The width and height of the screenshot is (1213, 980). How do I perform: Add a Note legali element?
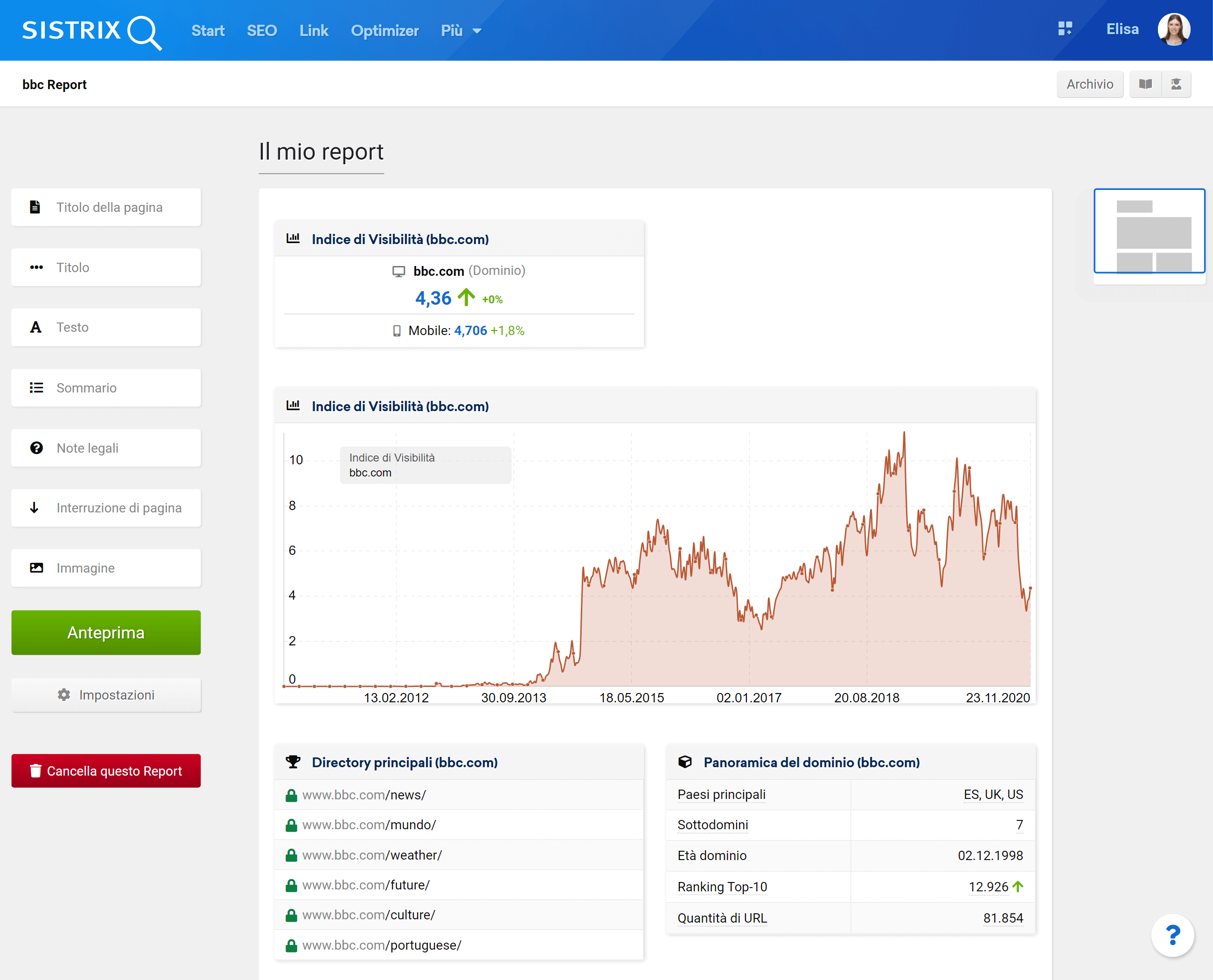[106, 448]
